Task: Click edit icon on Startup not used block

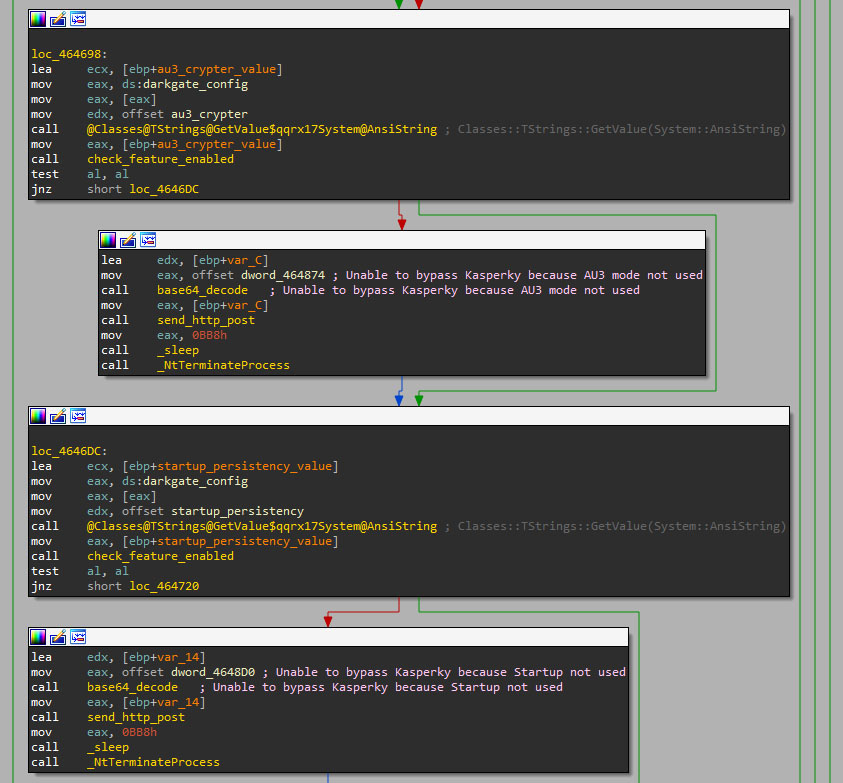Action: 58,637
